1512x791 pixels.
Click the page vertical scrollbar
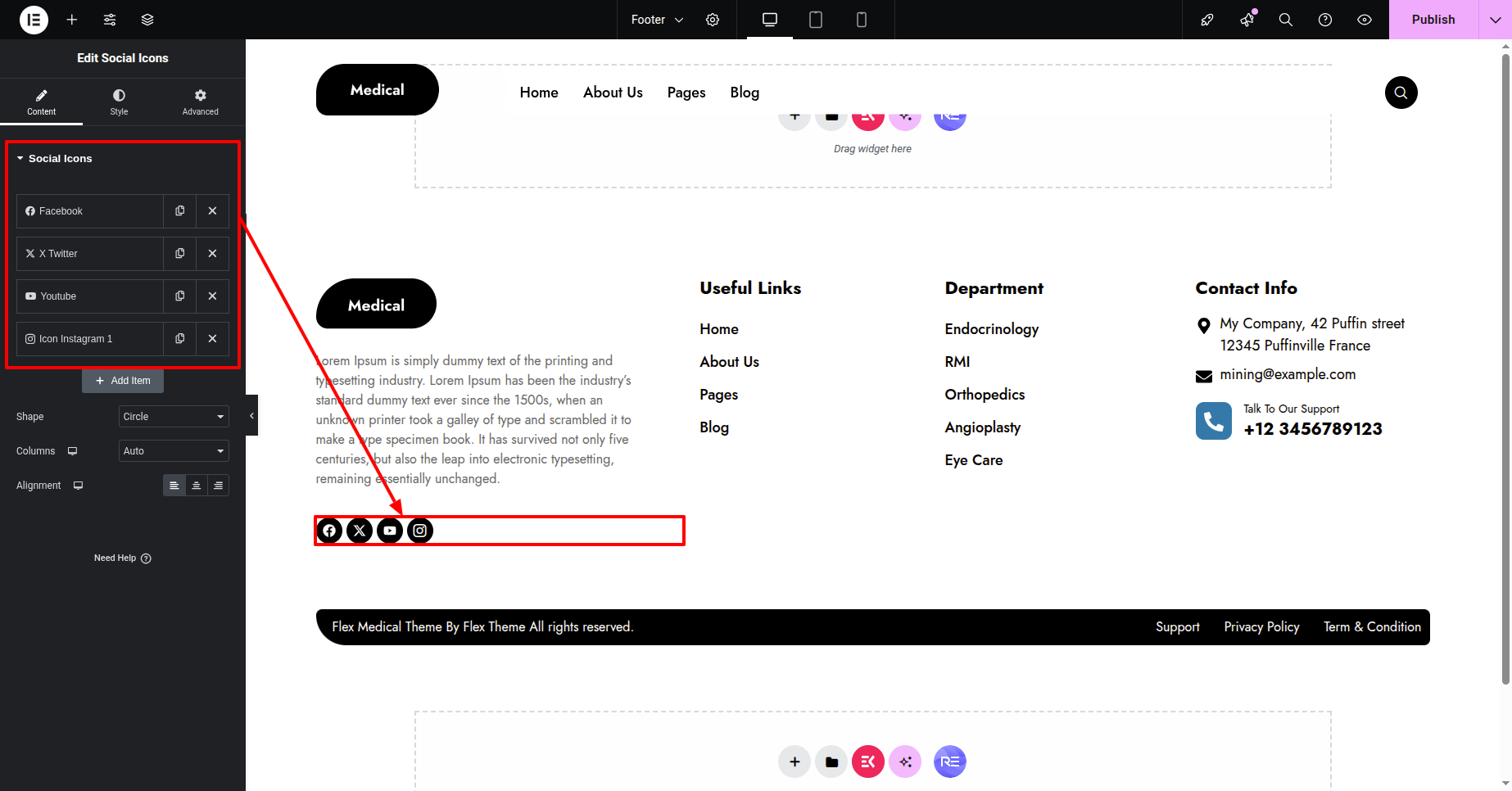click(x=1505, y=368)
